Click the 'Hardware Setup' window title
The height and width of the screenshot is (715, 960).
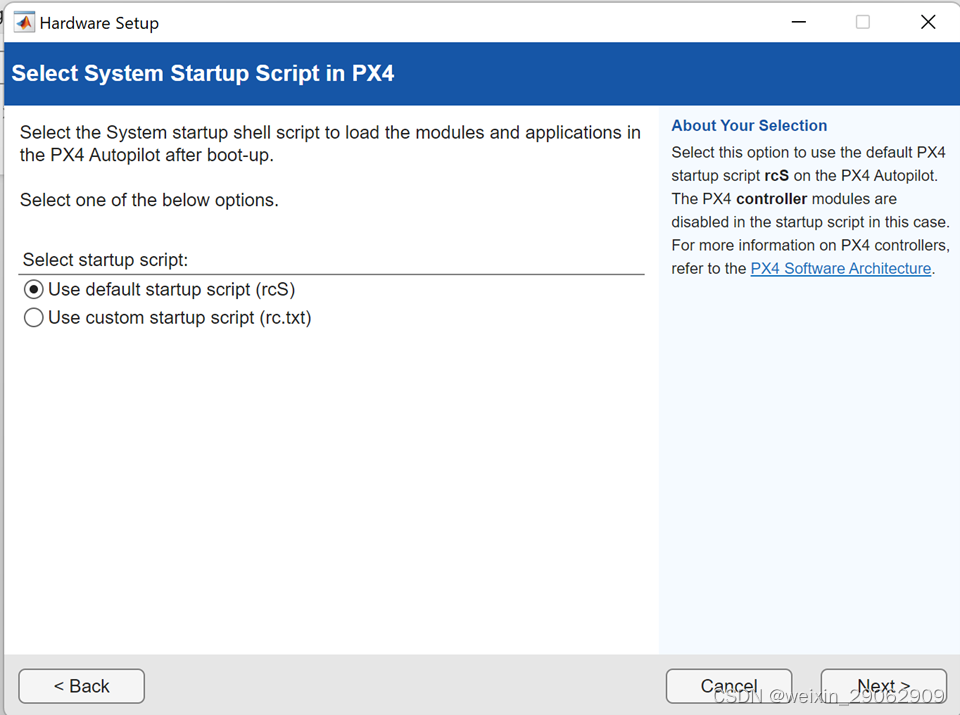[x=99, y=23]
